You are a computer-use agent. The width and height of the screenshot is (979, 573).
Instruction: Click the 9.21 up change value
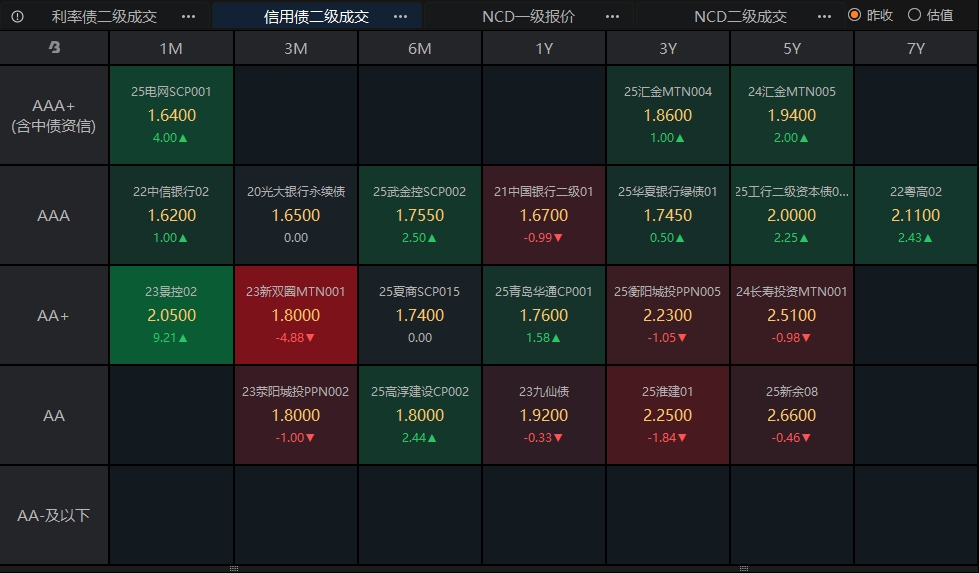(x=170, y=338)
